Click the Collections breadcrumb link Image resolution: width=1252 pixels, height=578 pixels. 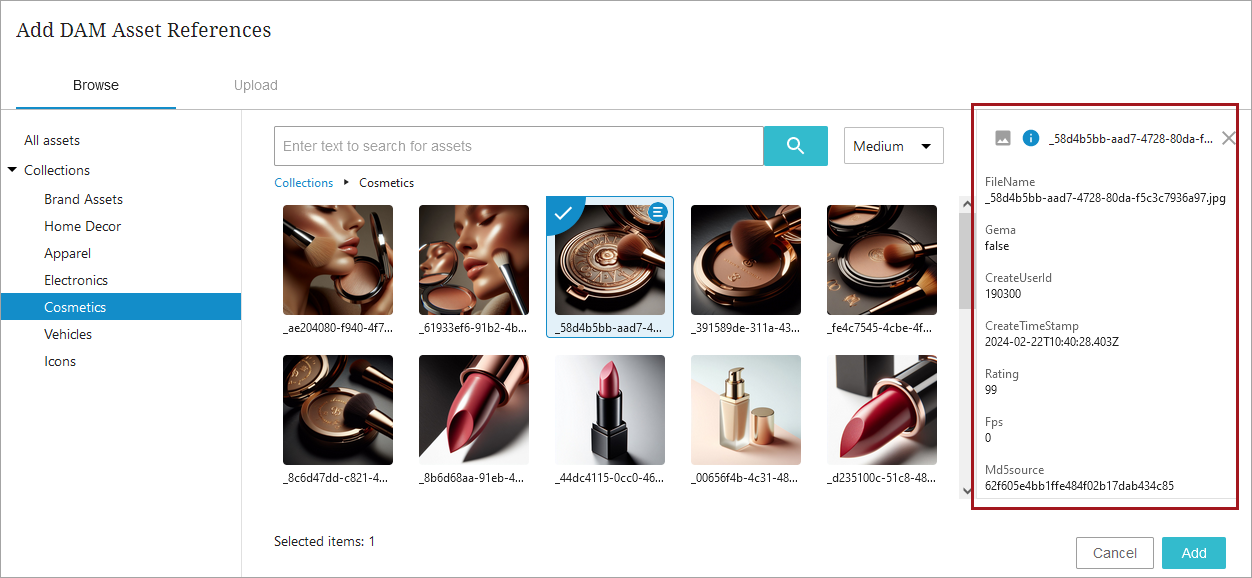coord(304,183)
